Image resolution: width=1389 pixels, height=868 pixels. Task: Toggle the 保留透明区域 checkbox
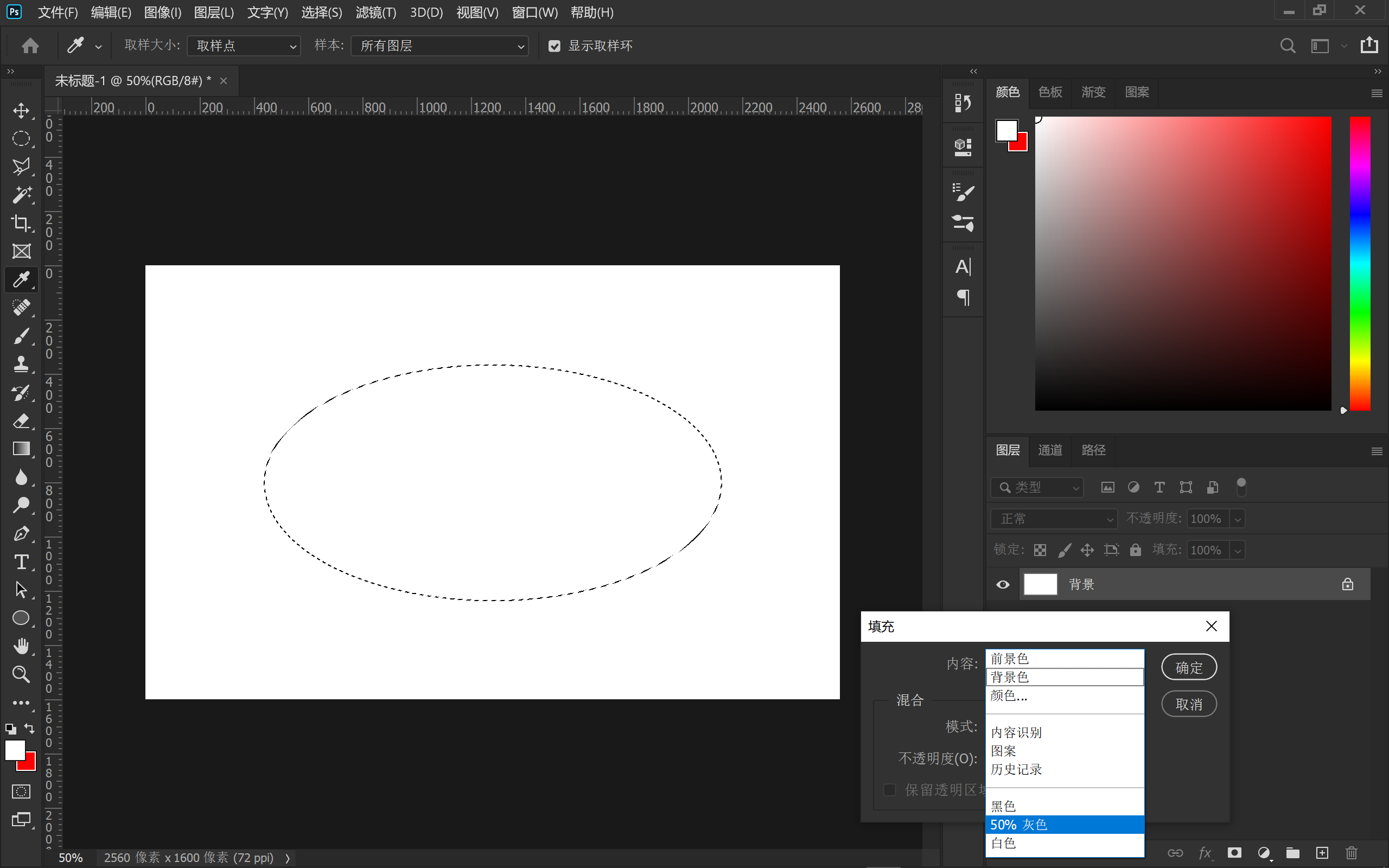pyautogui.click(x=889, y=790)
